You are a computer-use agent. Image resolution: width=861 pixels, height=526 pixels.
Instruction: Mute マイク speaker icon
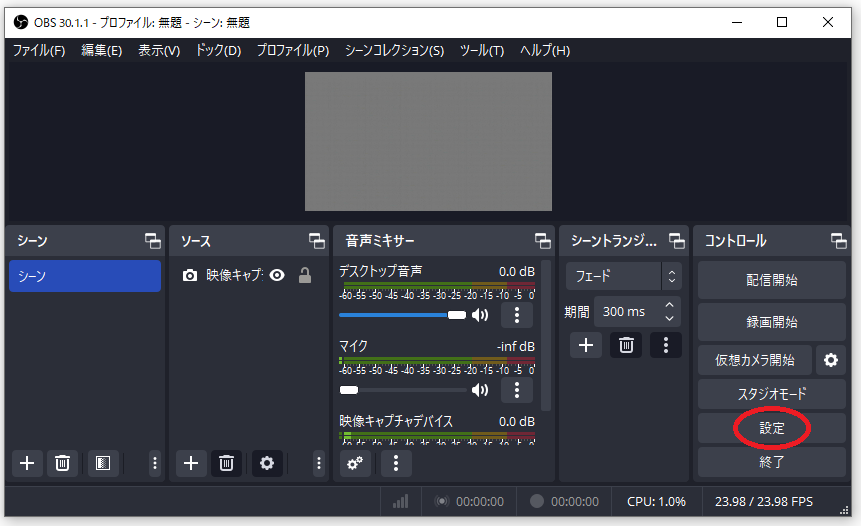[x=480, y=390]
